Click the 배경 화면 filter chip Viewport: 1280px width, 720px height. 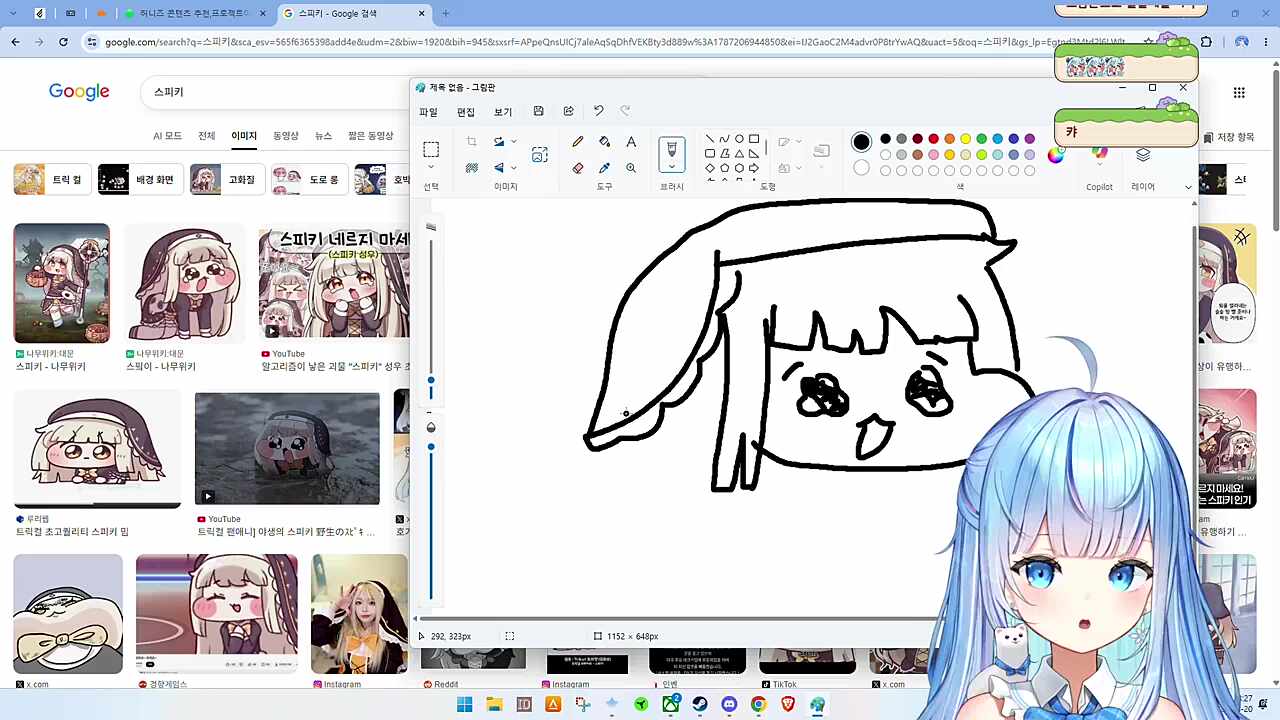pyautogui.click(x=139, y=180)
